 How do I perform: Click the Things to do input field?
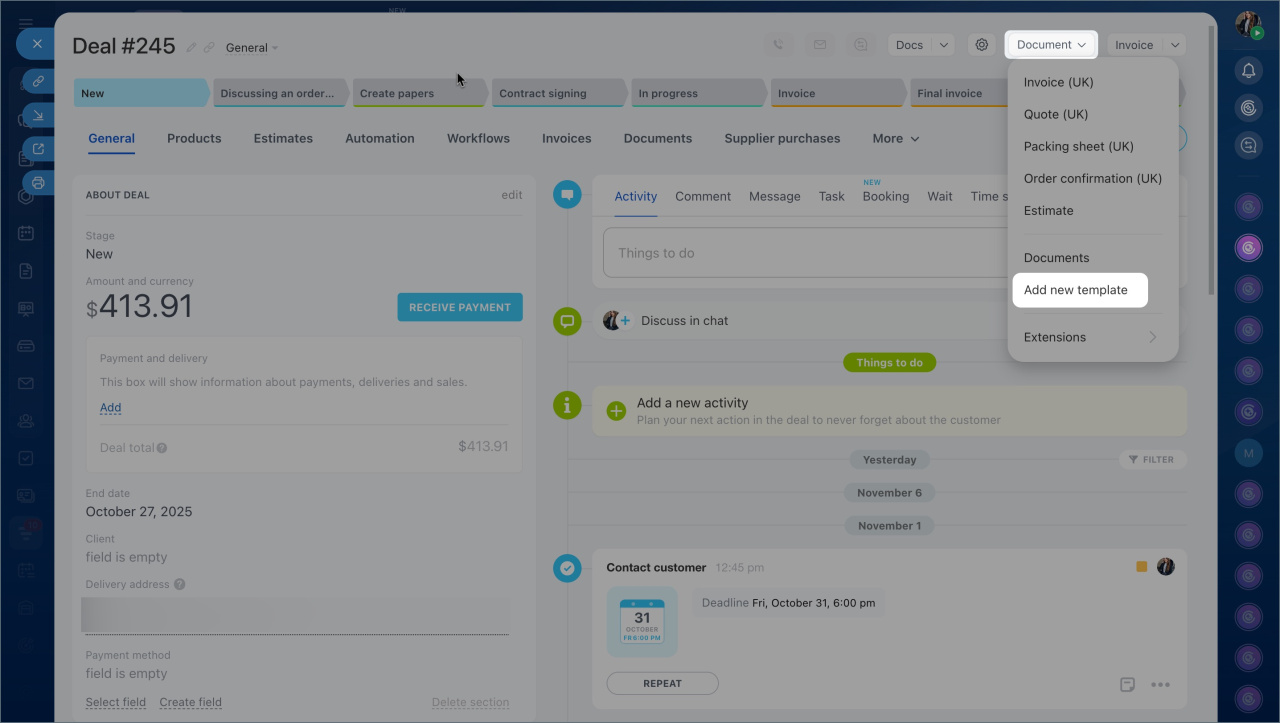point(800,254)
